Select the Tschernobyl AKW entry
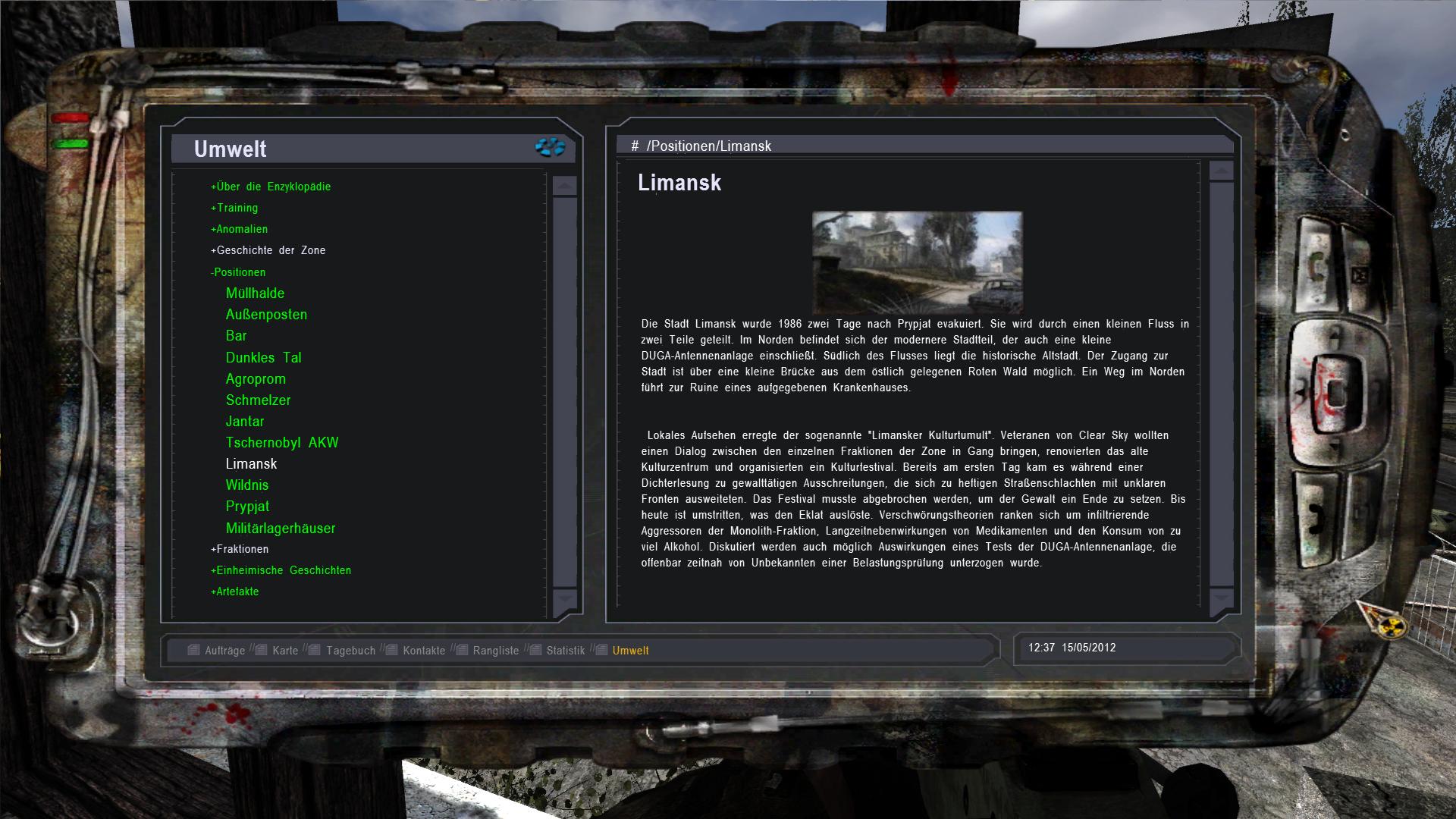This screenshot has width=1456, height=819. coord(282,443)
